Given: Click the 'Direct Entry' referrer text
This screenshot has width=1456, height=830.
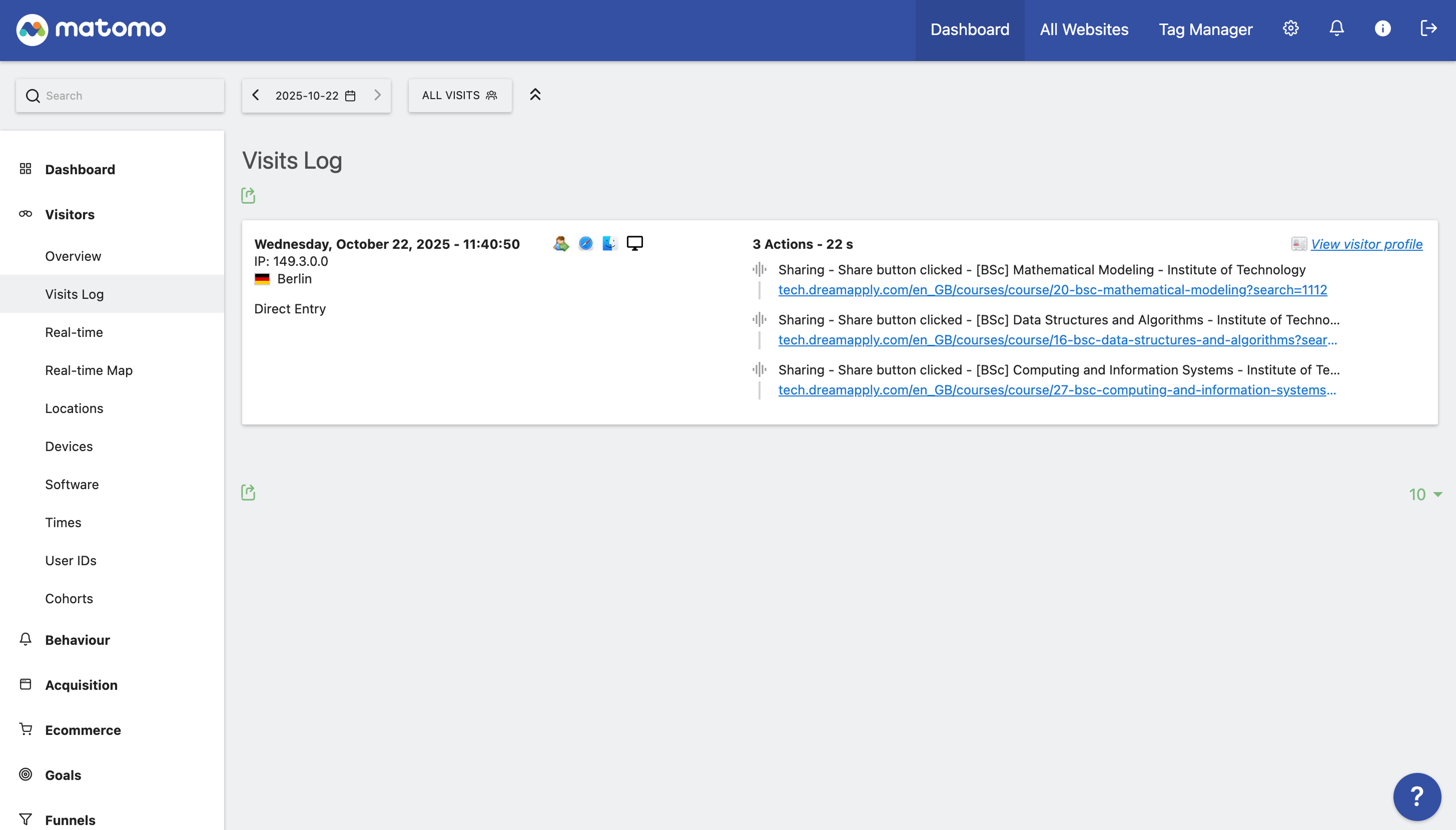Looking at the screenshot, I should click(290, 309).
